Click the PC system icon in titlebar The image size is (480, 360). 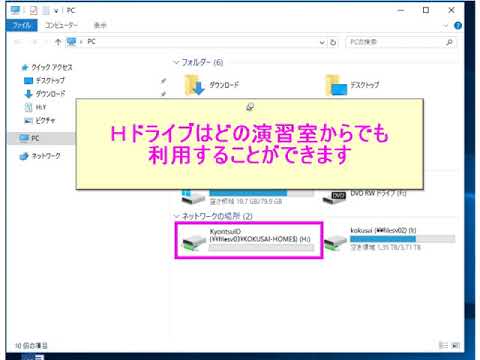pos(15,10)
